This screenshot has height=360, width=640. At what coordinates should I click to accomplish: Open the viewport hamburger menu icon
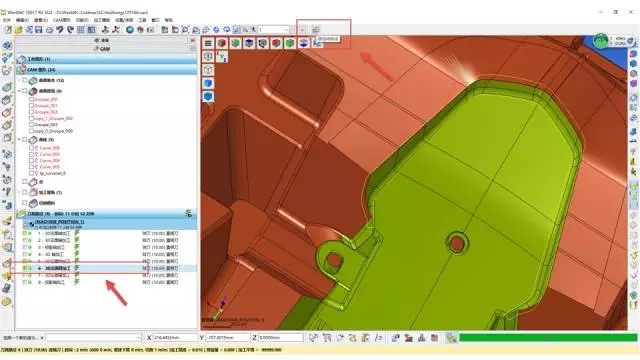tap(208, 43)
